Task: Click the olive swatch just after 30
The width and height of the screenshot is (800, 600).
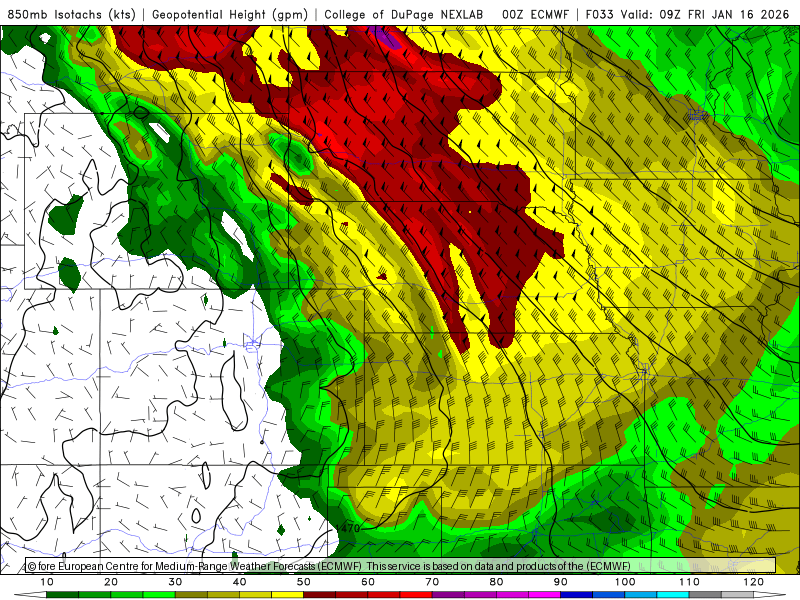Action: tap(191, 595)
